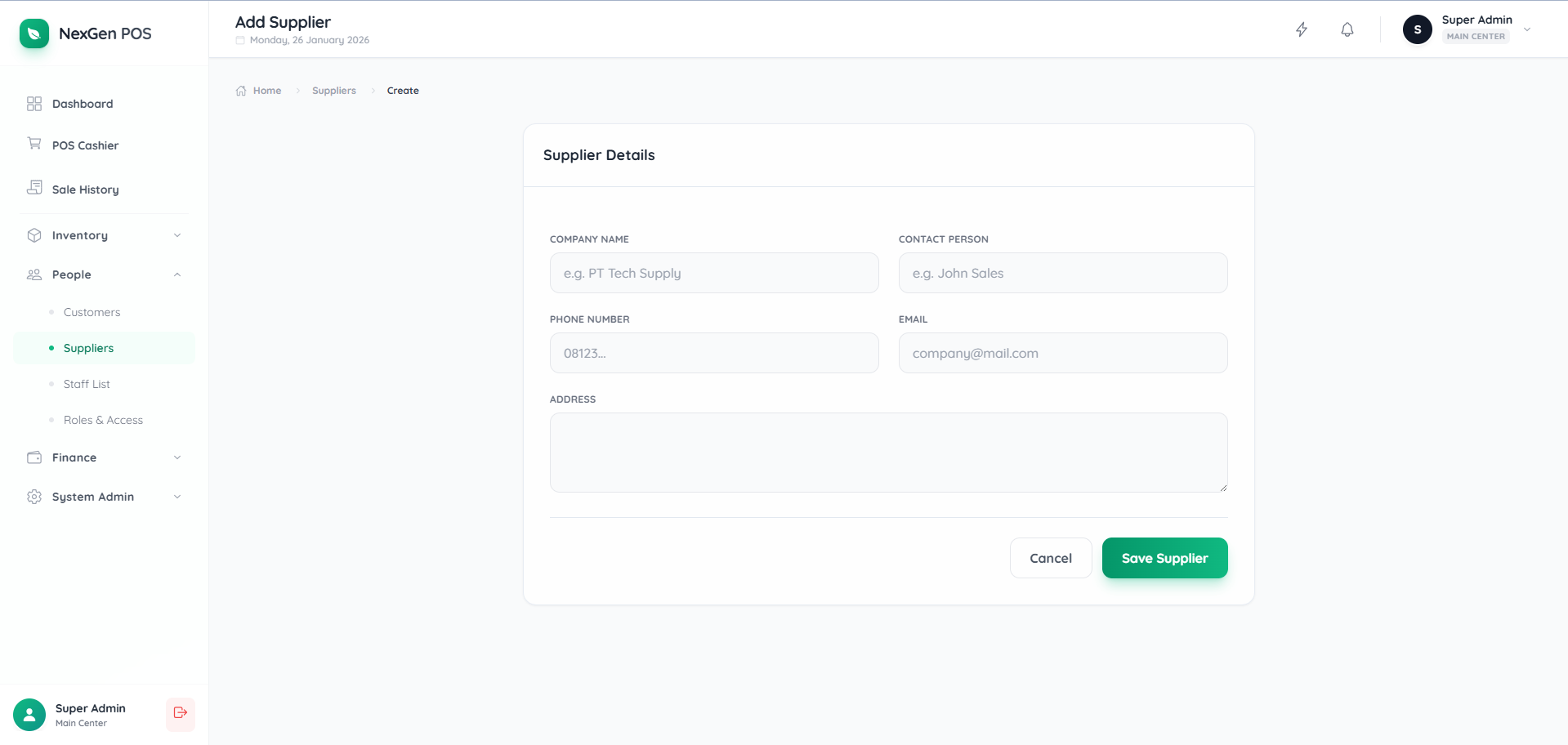Image resolution: width=1568 pixels, height=745 pixels.
Task: Click the Cancel button
Action: (1050, 558)
